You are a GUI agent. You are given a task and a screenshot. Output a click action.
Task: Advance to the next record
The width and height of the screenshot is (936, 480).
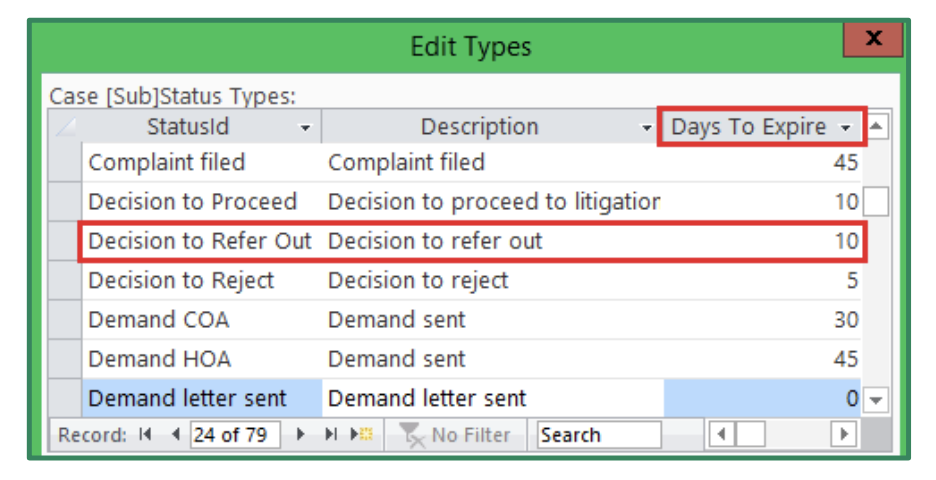point(301,434)
